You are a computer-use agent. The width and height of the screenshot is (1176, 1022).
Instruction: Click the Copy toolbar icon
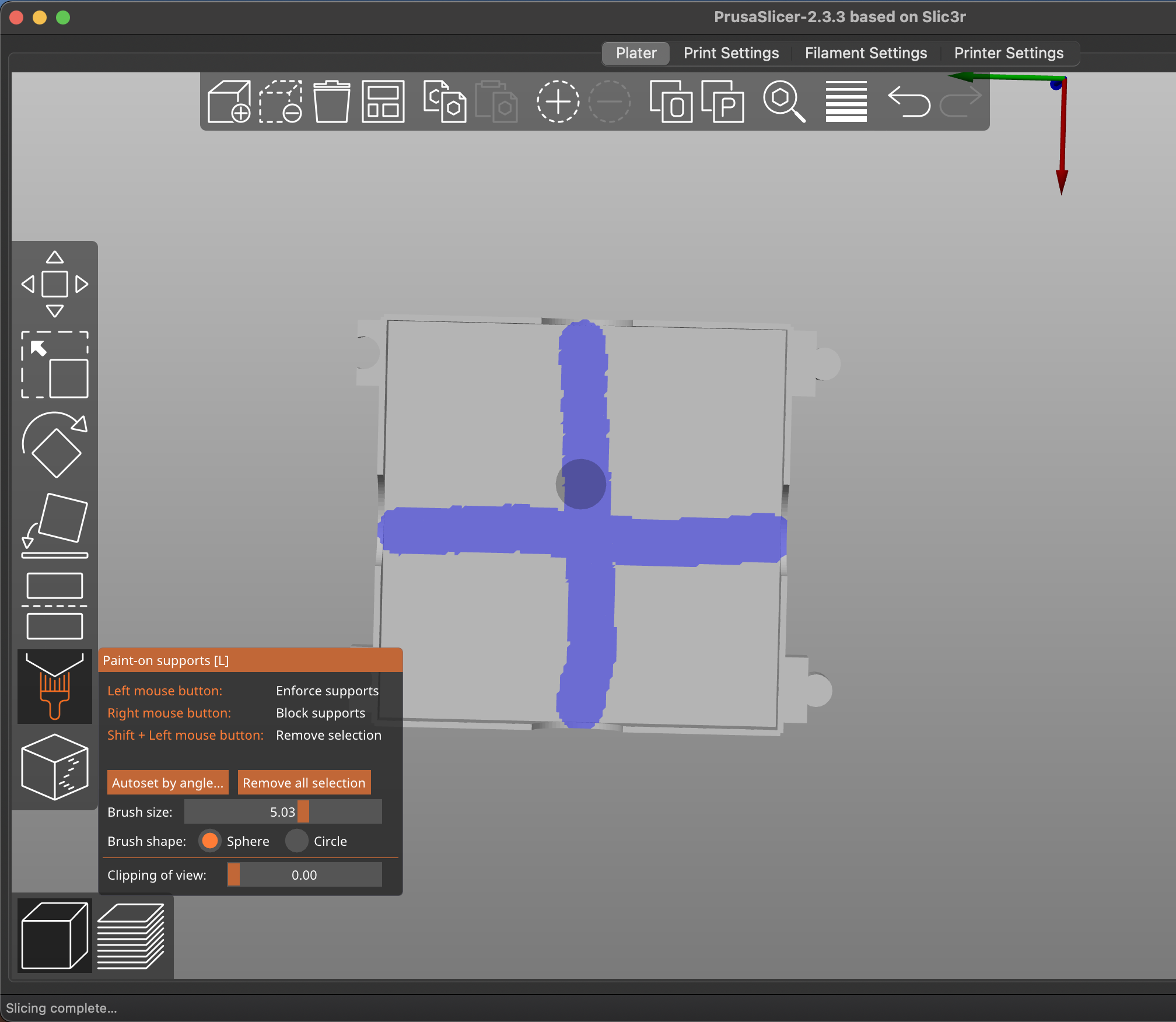444,101
